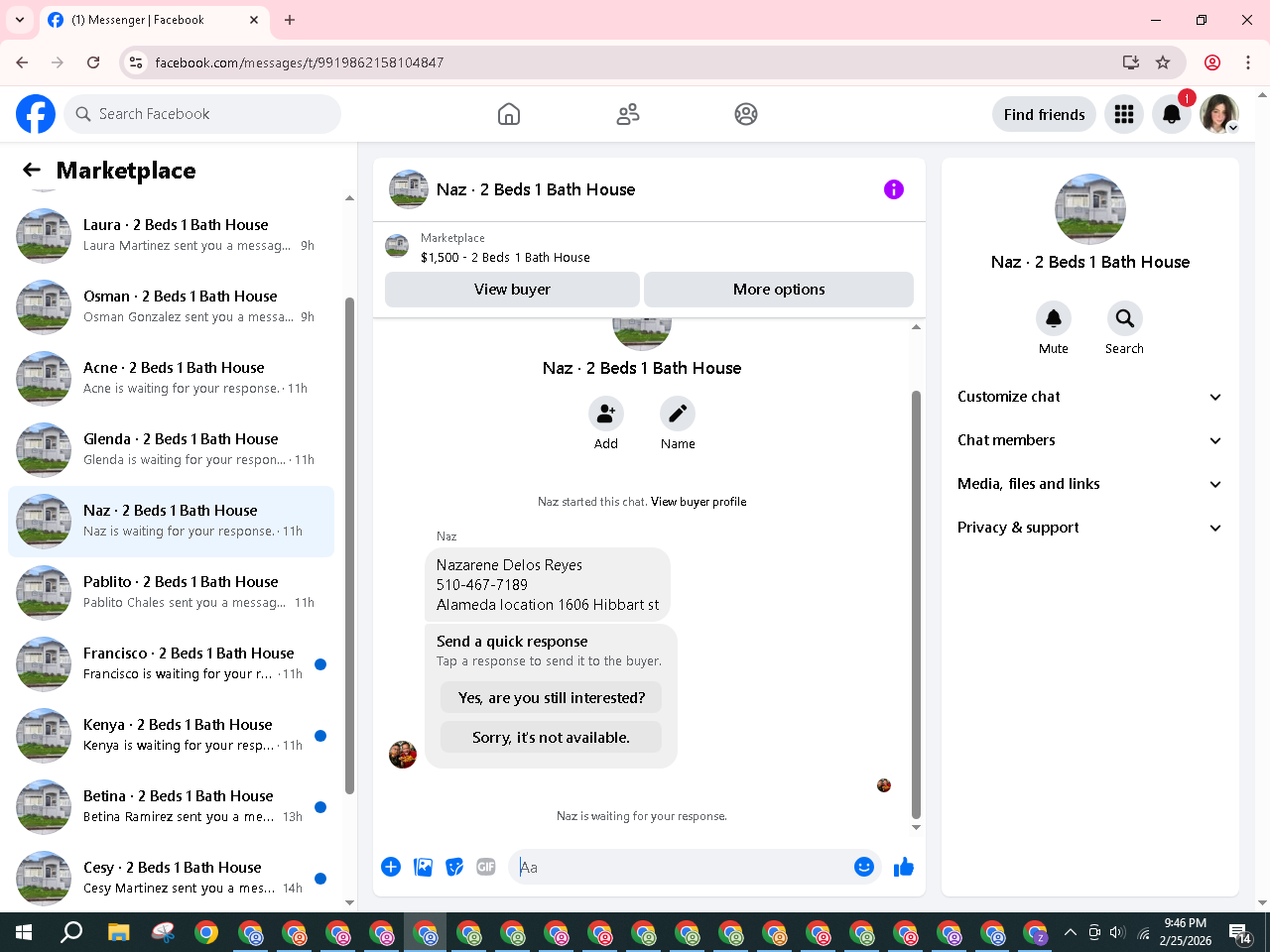Add people to the chat
Viewport: 1270px width, 952px height.
(606, 414)
